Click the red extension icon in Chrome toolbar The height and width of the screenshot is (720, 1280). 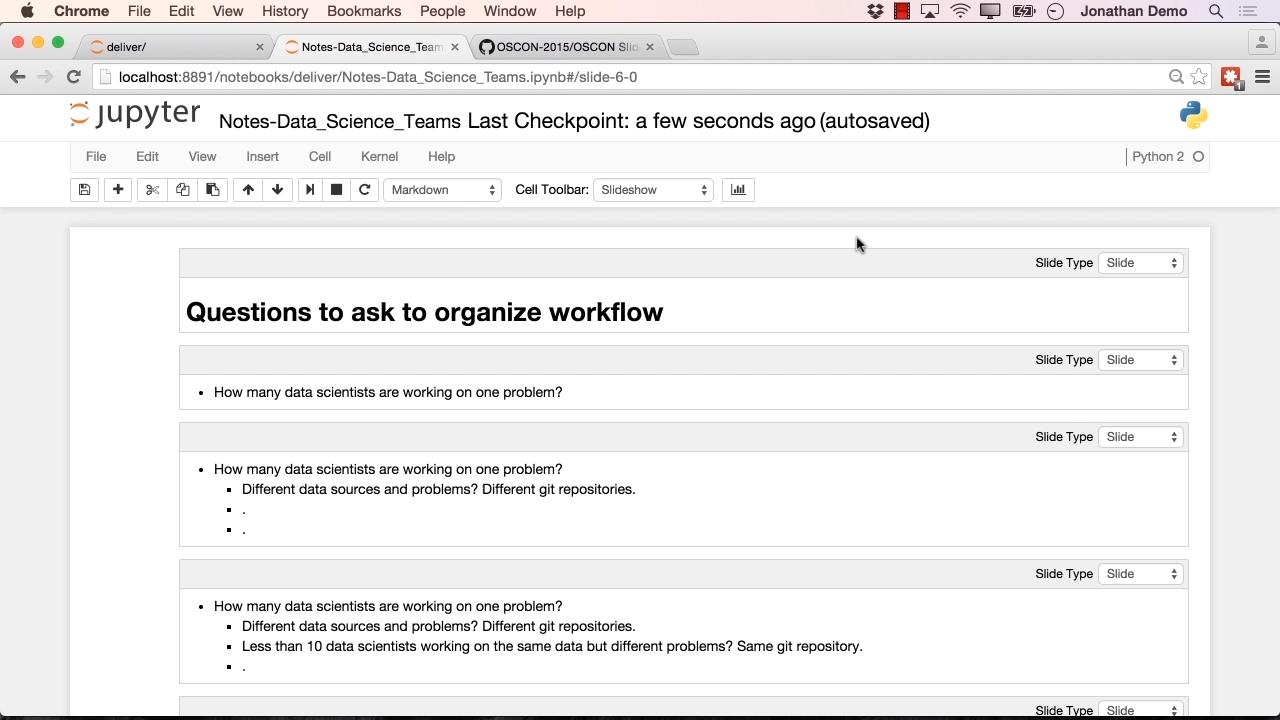click(1230, 77)
